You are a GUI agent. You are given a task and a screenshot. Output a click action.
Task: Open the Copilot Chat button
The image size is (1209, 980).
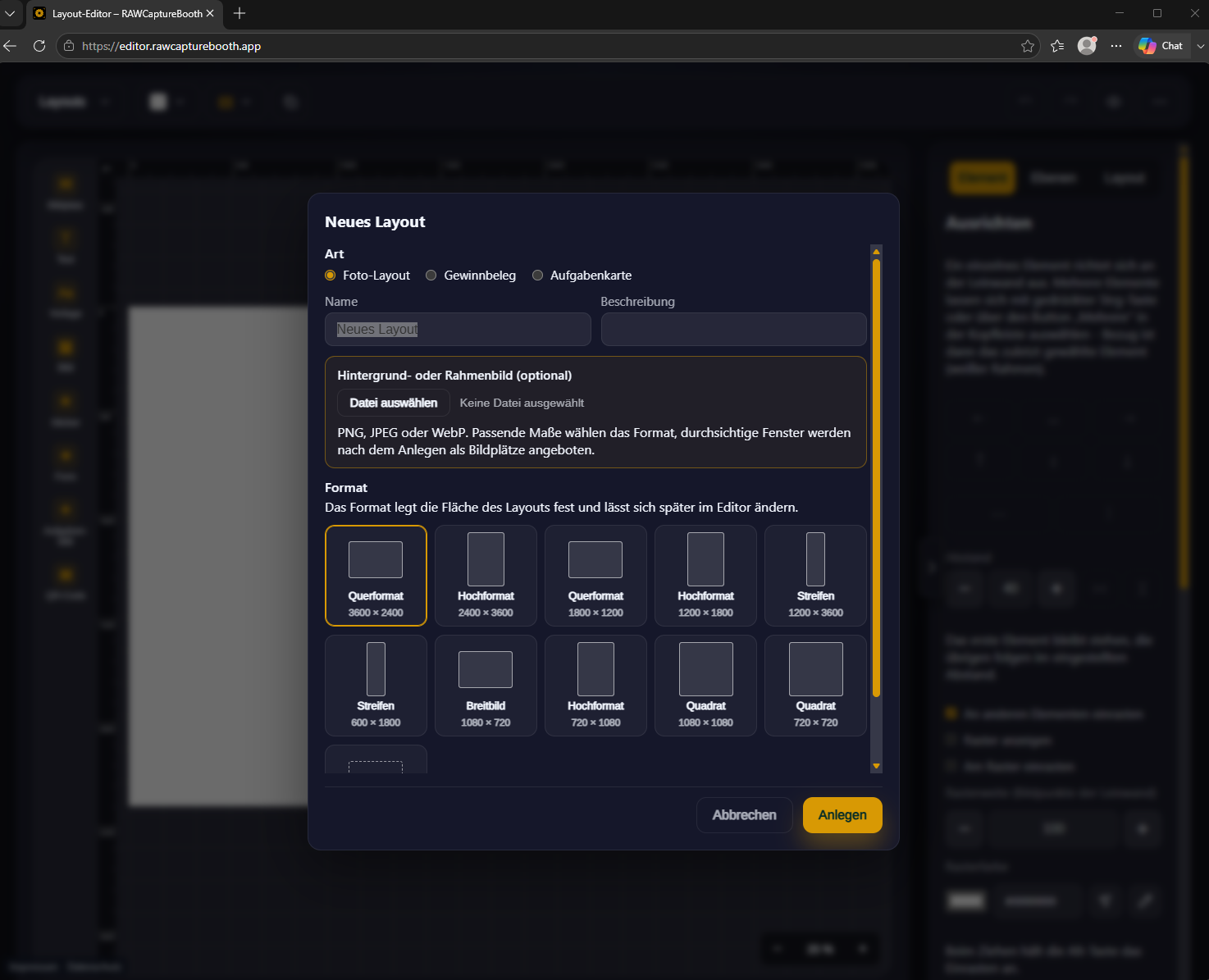tap(1161, 46)
